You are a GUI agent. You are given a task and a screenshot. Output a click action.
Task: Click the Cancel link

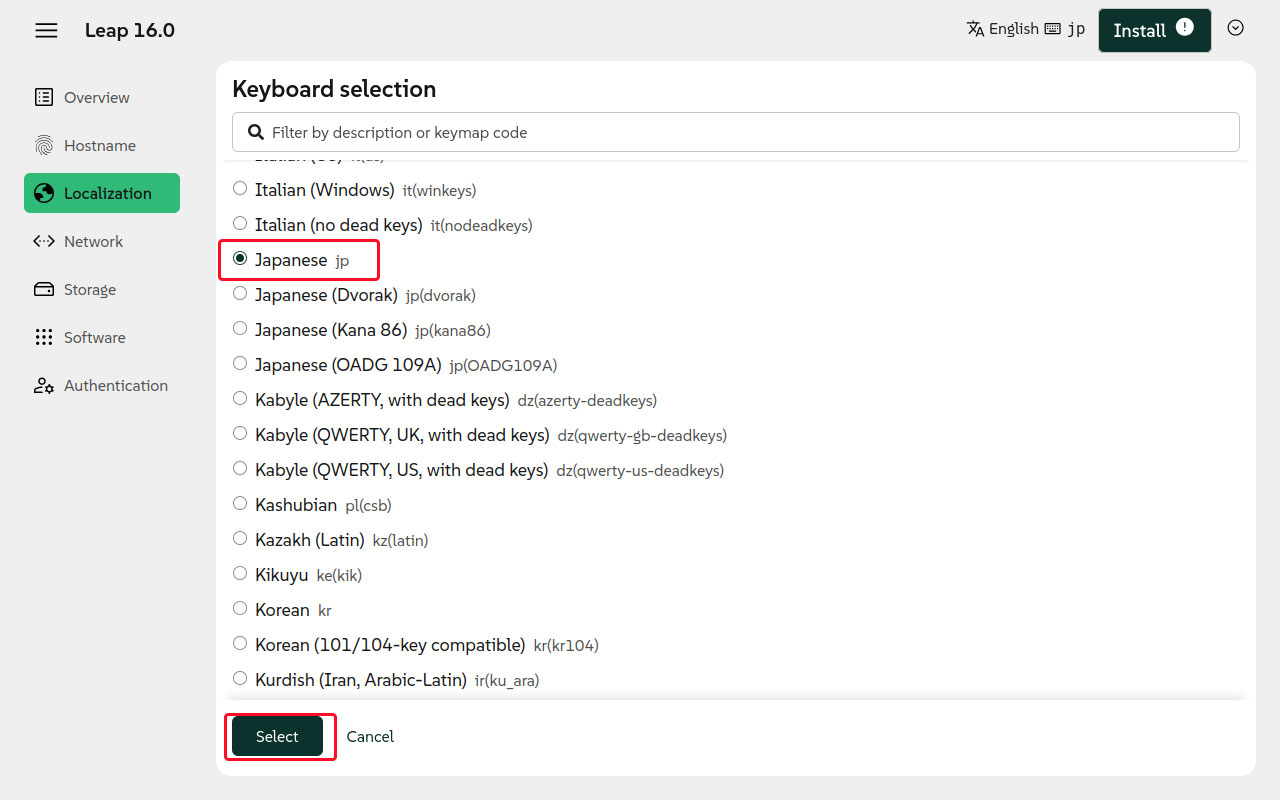point(370,736)
